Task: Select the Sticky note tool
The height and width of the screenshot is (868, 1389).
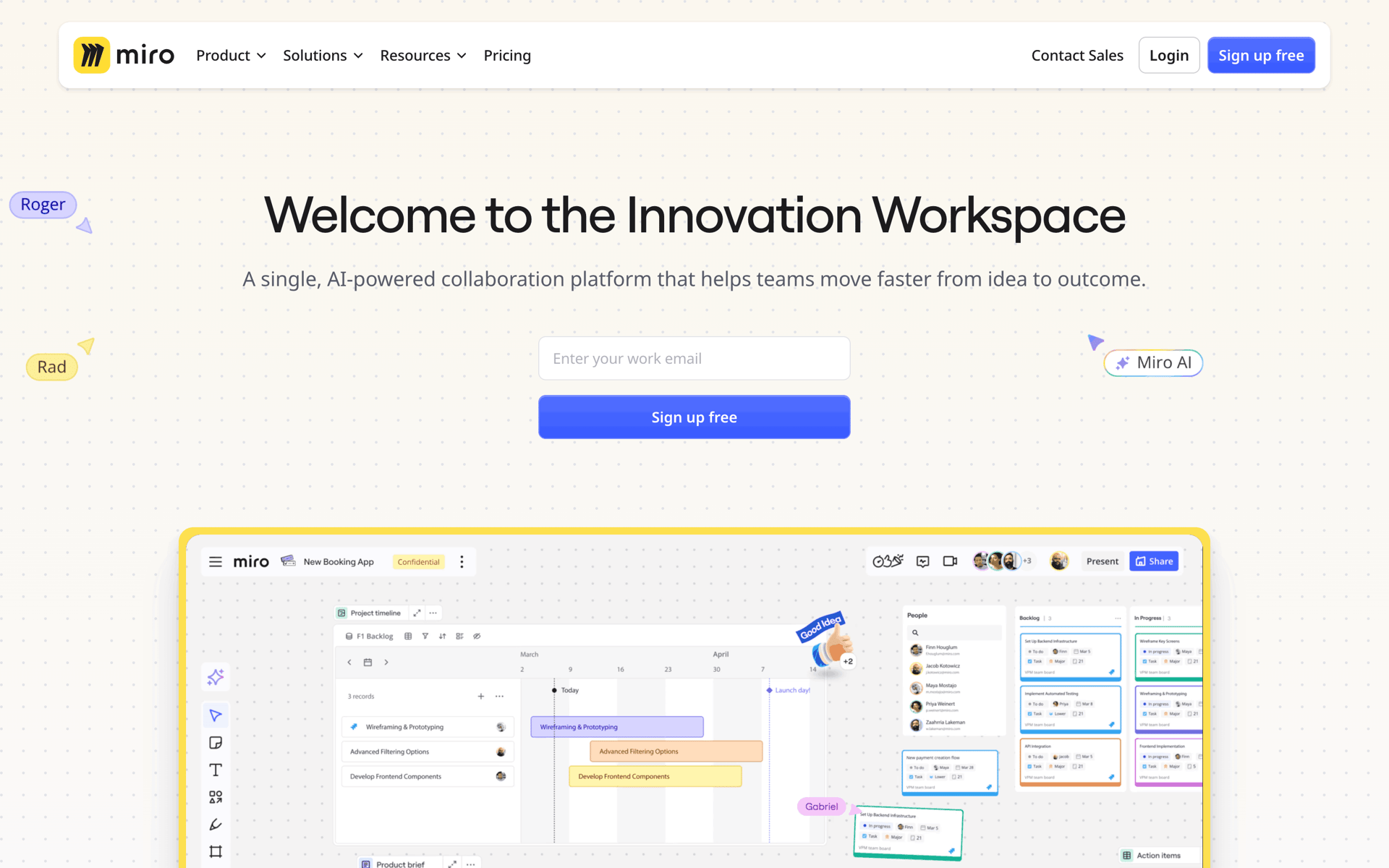Action: click(216, 743)
